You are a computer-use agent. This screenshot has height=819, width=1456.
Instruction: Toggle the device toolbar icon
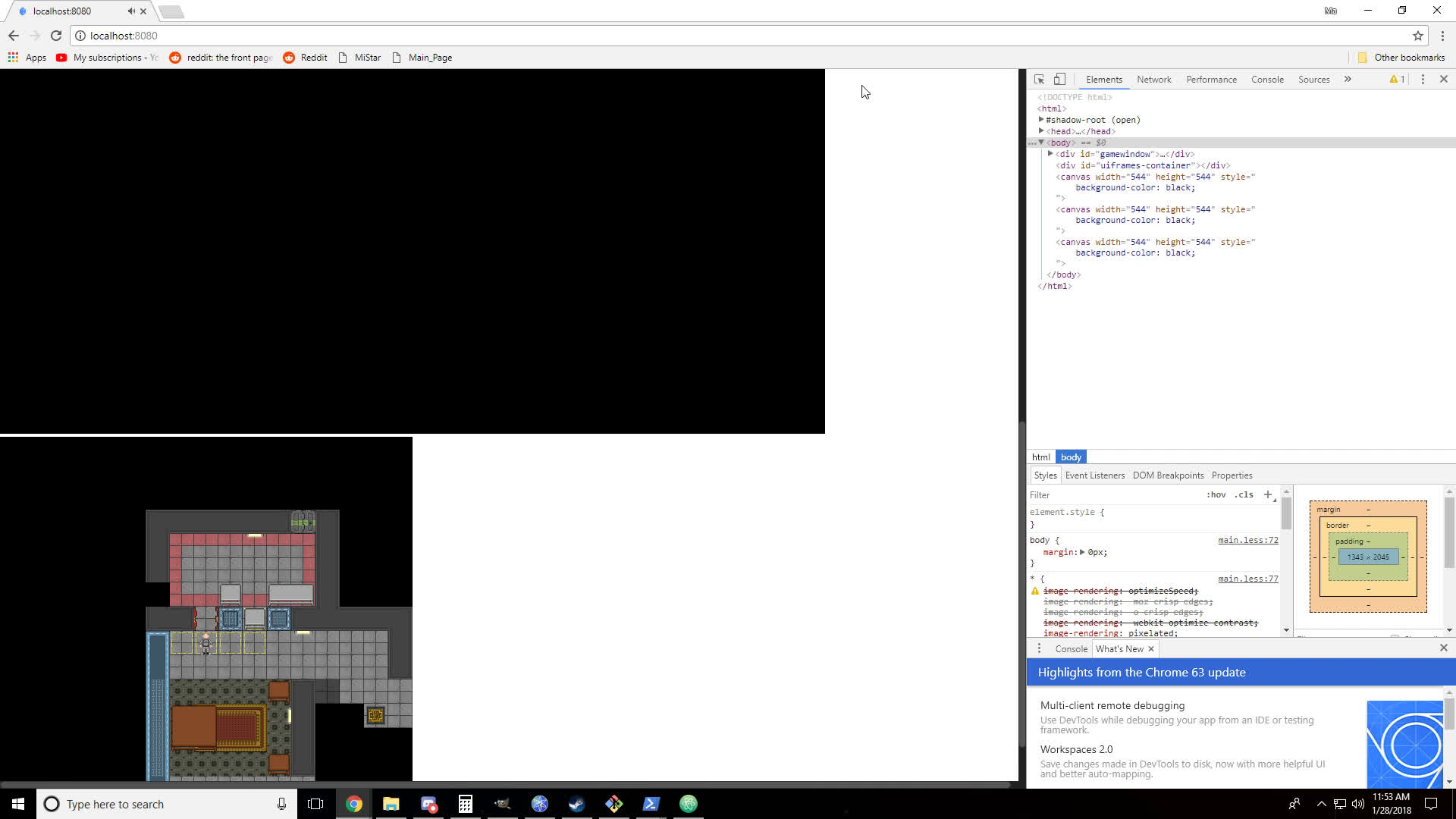click(x=1059, y=79)
